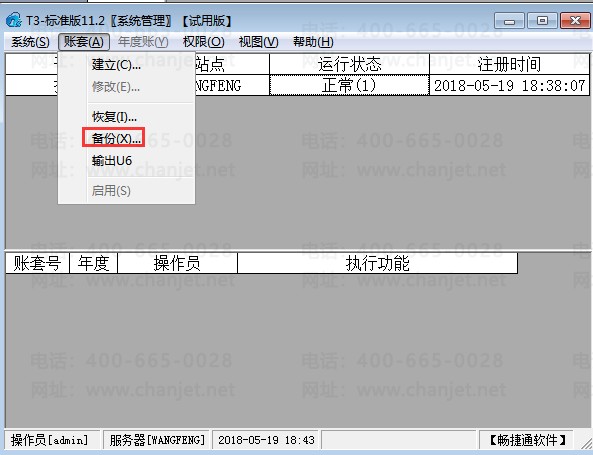Maximize the T3 system management window
The image size is (593, 455).
[x=542, y=21]
